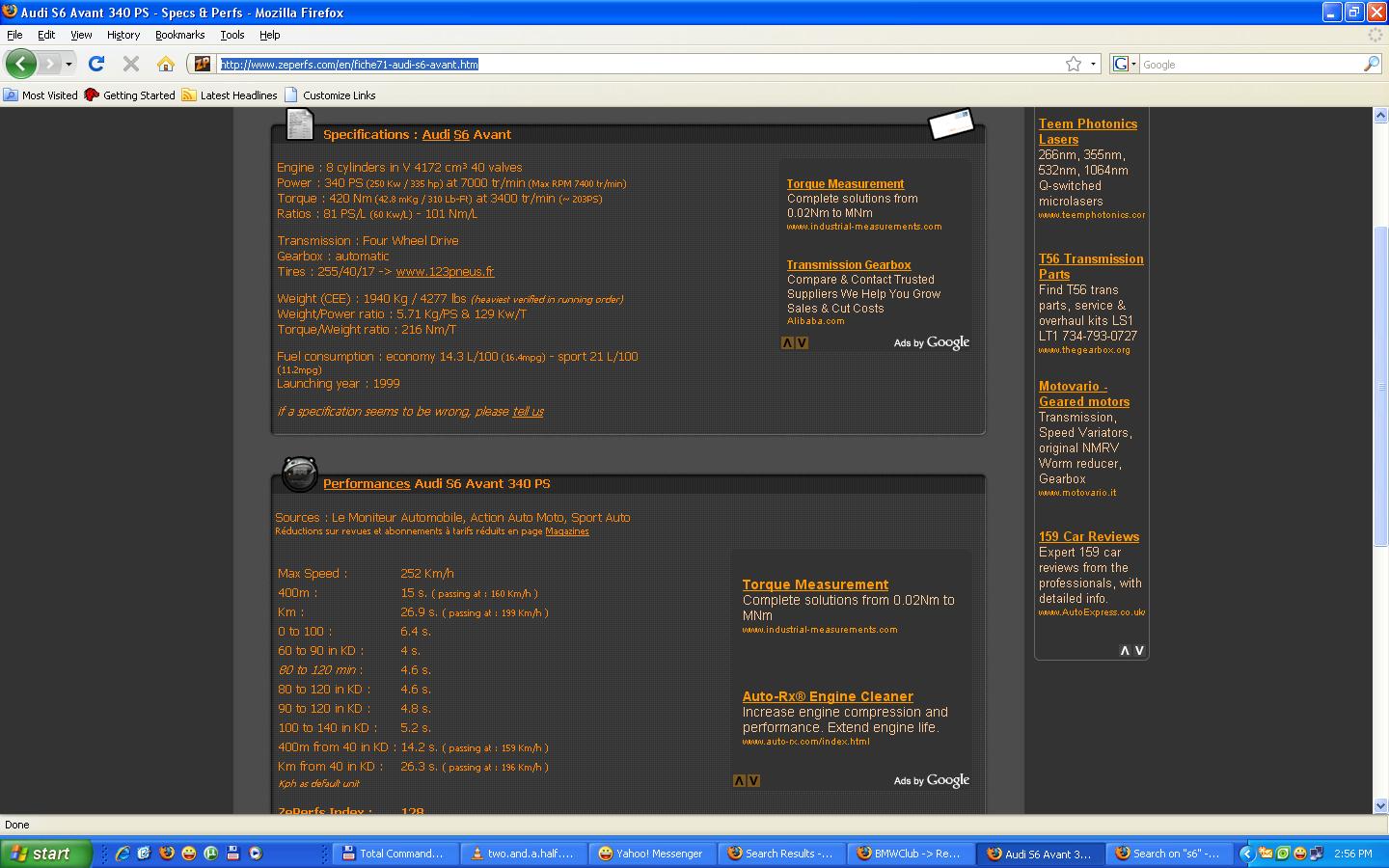Click the search magnifier icon
1389x868 pixels.
tap(1371, 64)
